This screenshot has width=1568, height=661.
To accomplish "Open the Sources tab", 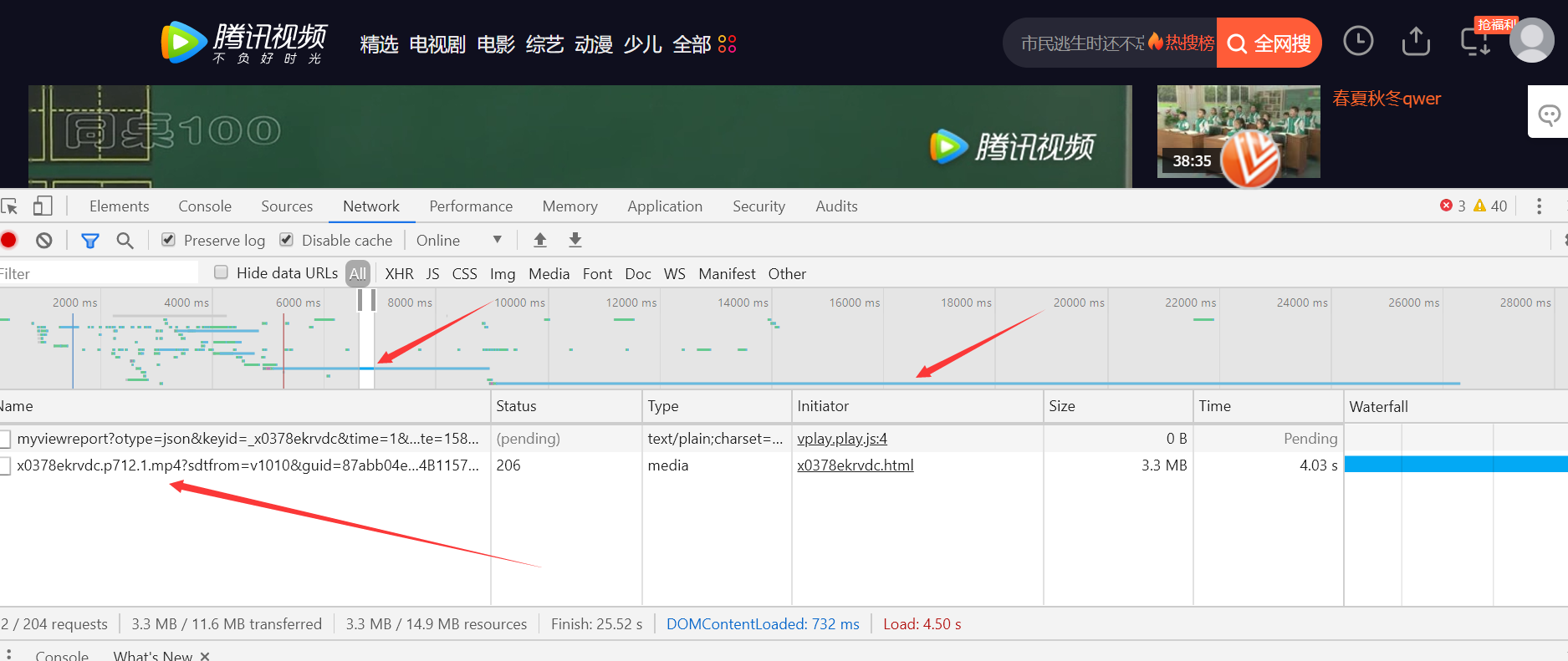I will click(287, 206).
